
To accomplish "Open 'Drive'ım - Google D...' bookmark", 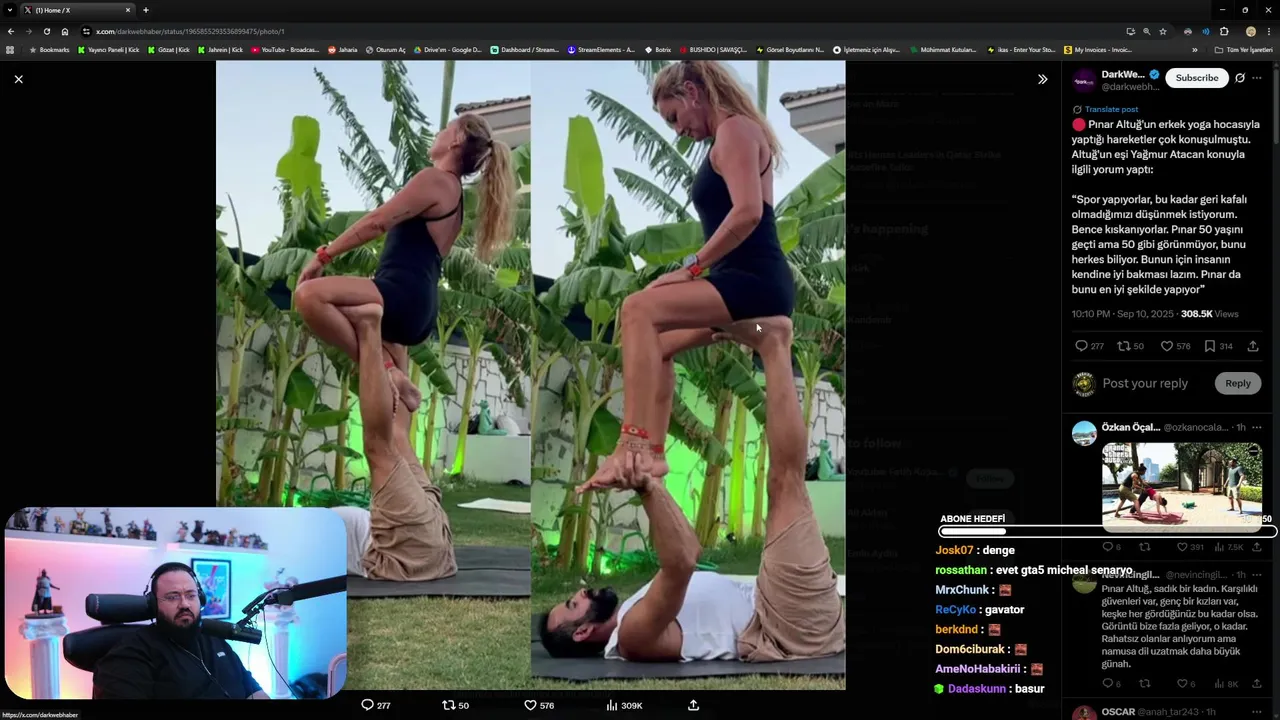I will pyautogui.click(x=448, y=49).
